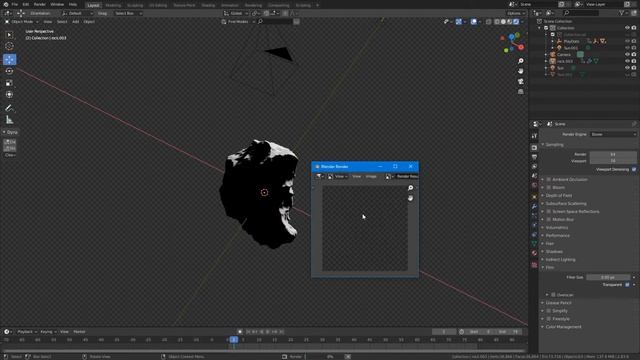Enable Bloom checkbox
Viewport: 640px width, 360px height.
point(549,187)
